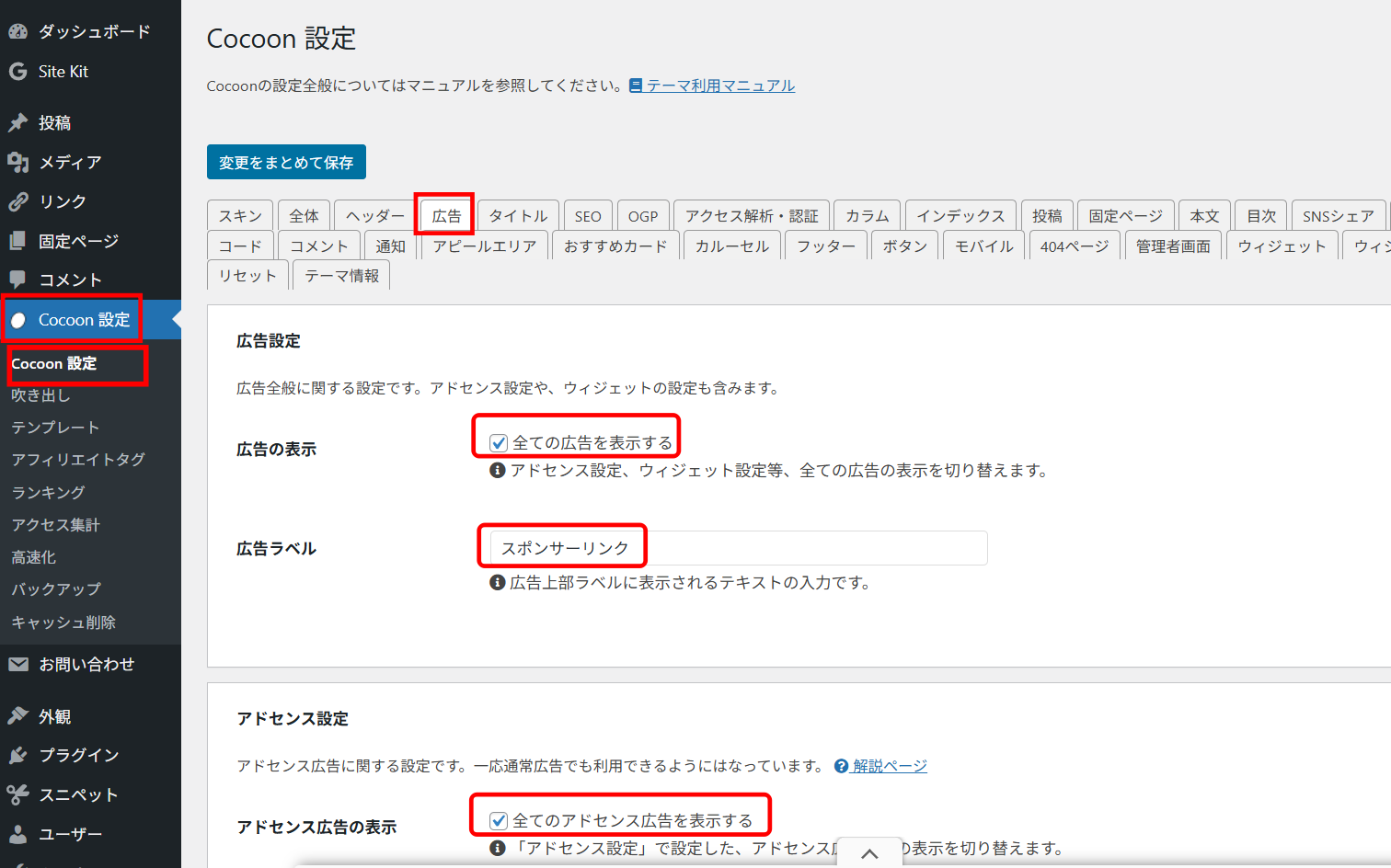Open Site Kit via its G icon
The height and width of the screenshot is (868, 1391).
pyautogui.click(x=17, y=72)
